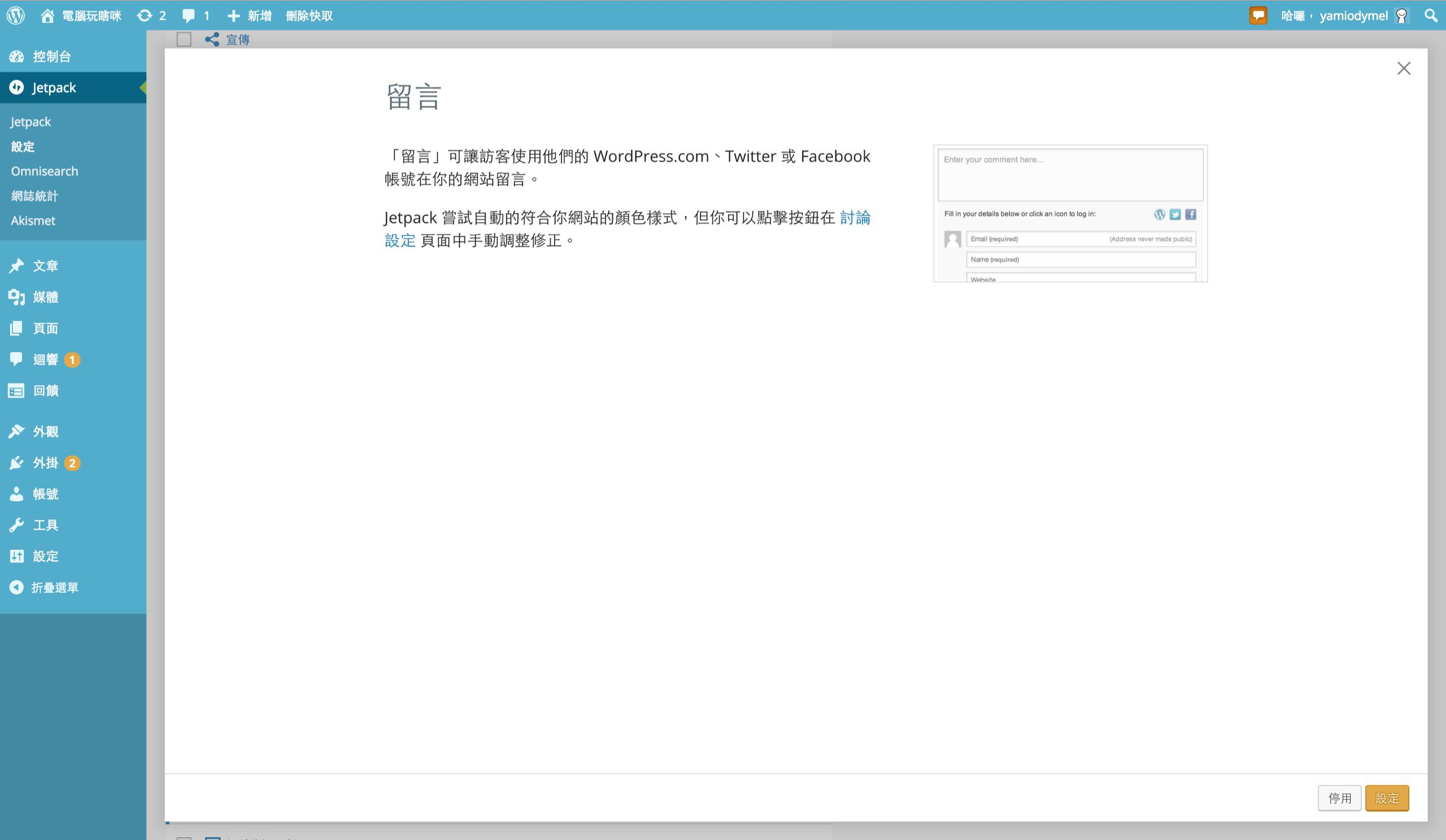Tick the checkbox beside 宣傳
The width and height of the screenshot is (1446, 840).
click(x=184, y=39)
